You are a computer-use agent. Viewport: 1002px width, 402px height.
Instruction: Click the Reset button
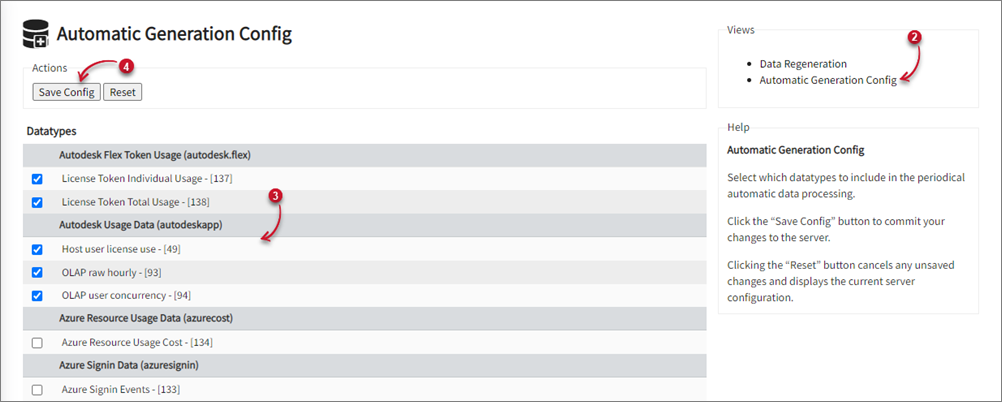coord(123,92)
